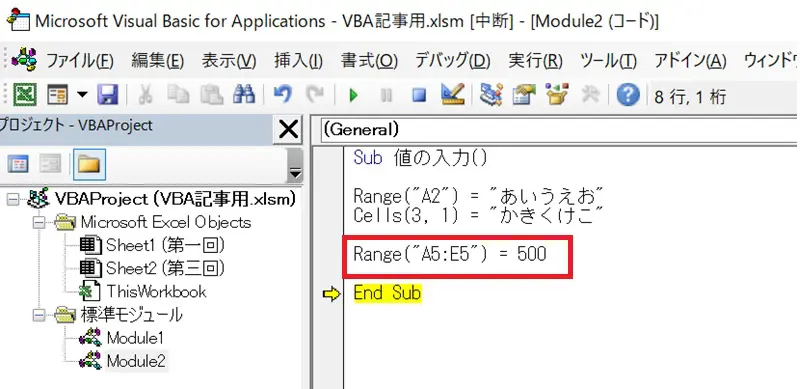Open the デバッグ(D) menu
Screen dimensions: 800x389
click(x=453, y=61)
